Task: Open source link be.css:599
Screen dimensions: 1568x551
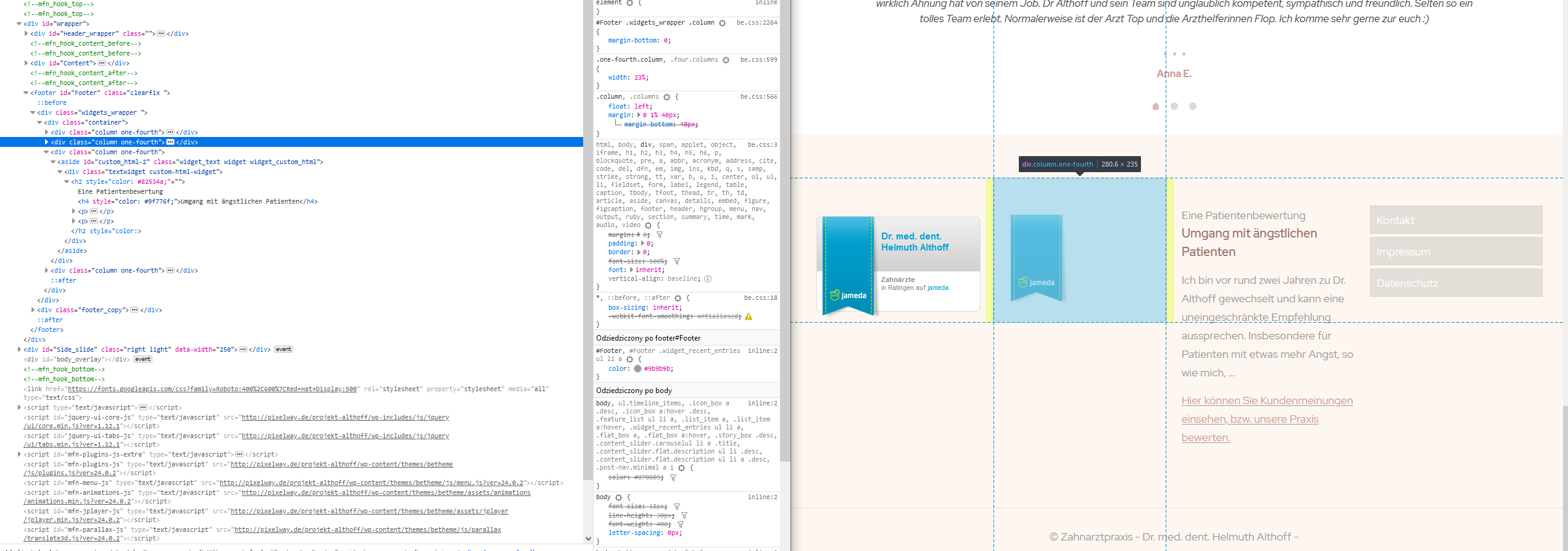Action: tap(758, 60)
